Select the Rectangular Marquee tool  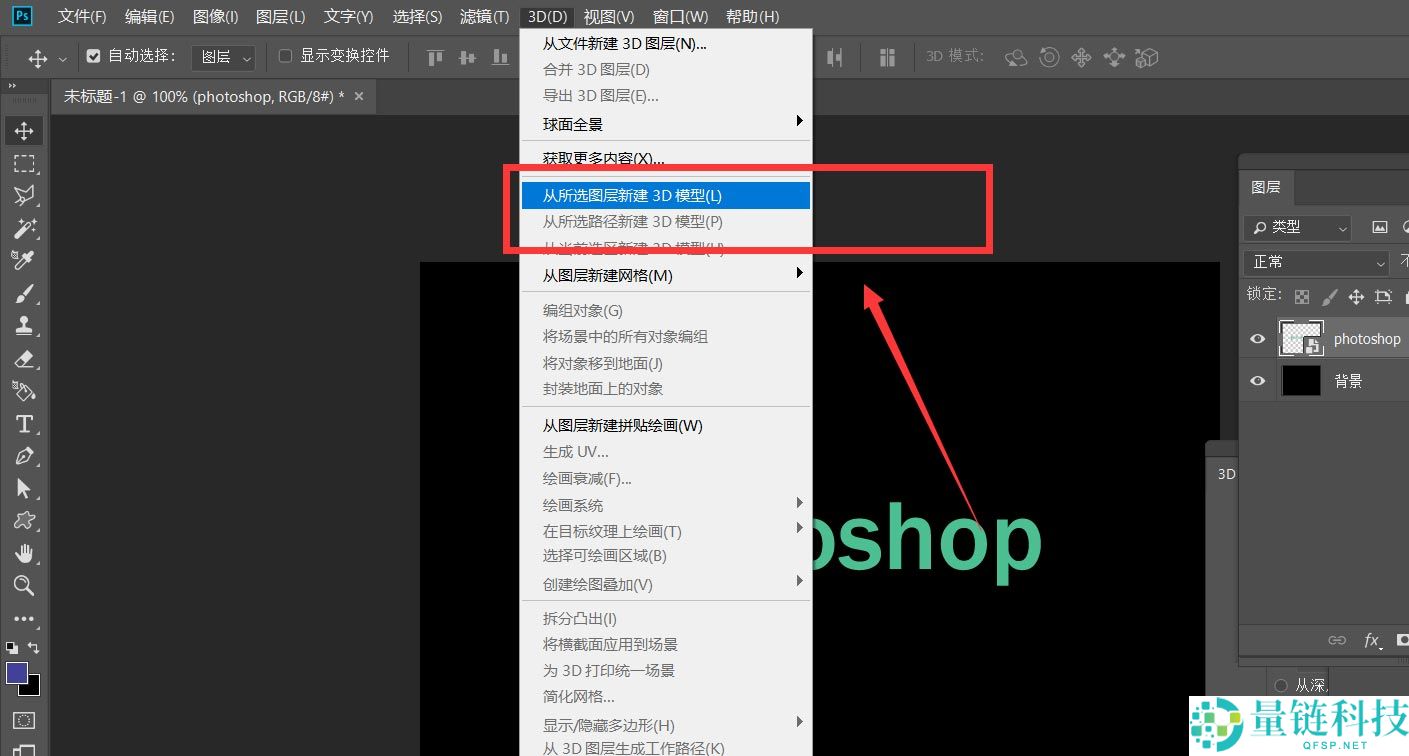tap(24, 163)
